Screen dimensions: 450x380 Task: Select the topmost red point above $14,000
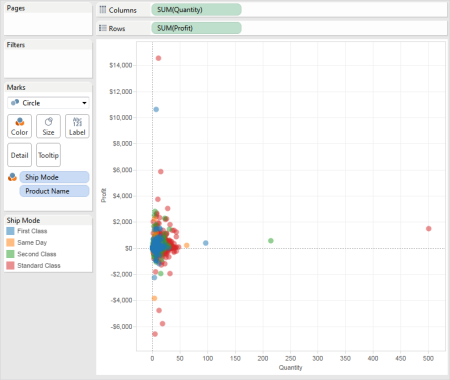tap(158, 58)
